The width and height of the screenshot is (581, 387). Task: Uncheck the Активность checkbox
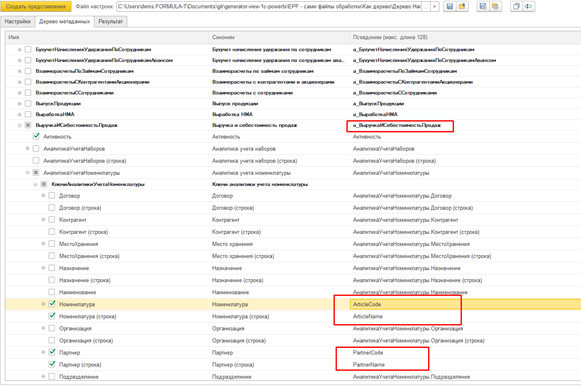tap(36, 136)
